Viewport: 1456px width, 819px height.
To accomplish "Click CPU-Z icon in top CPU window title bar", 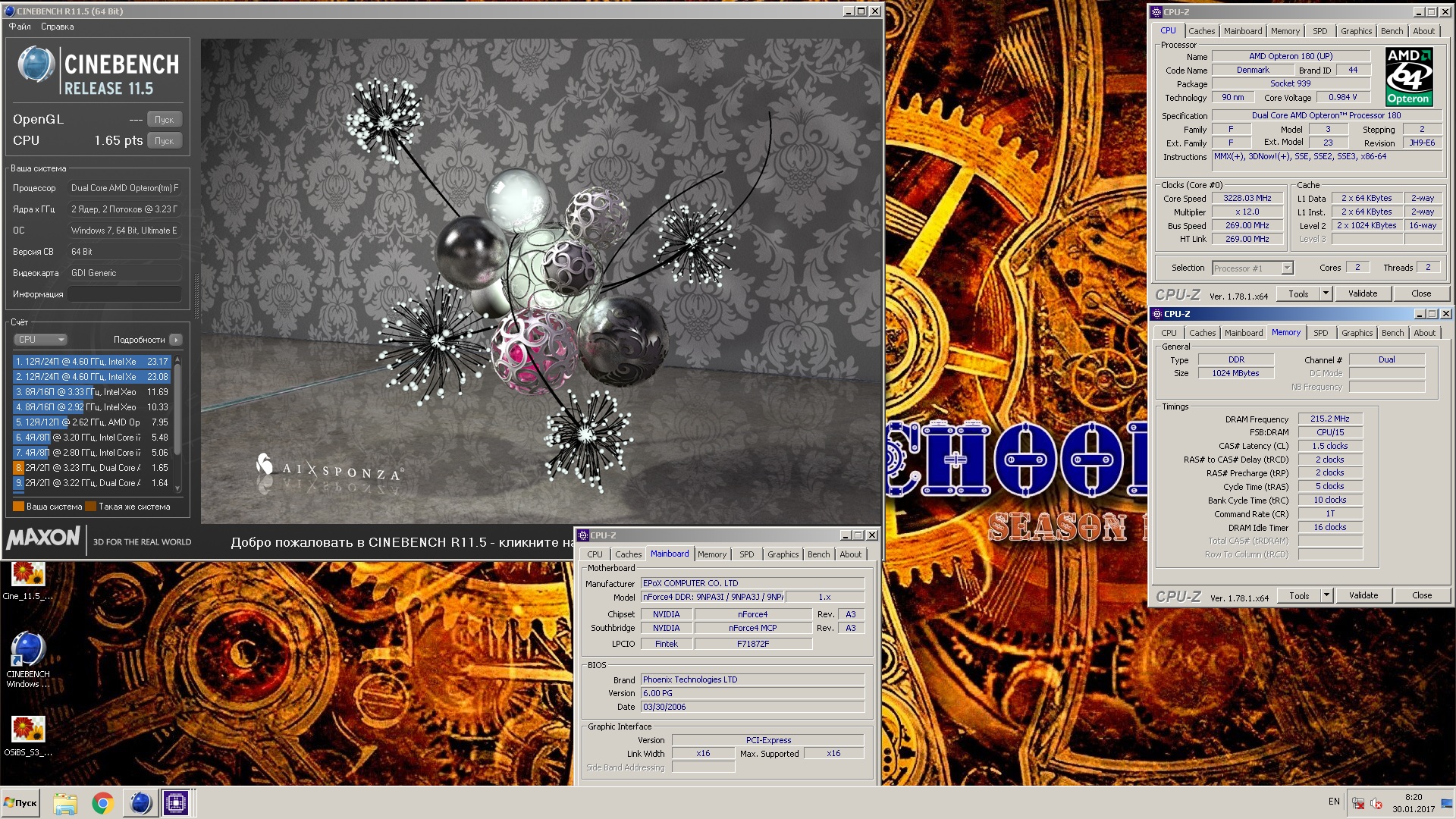I will click(x=1156, y=12).
